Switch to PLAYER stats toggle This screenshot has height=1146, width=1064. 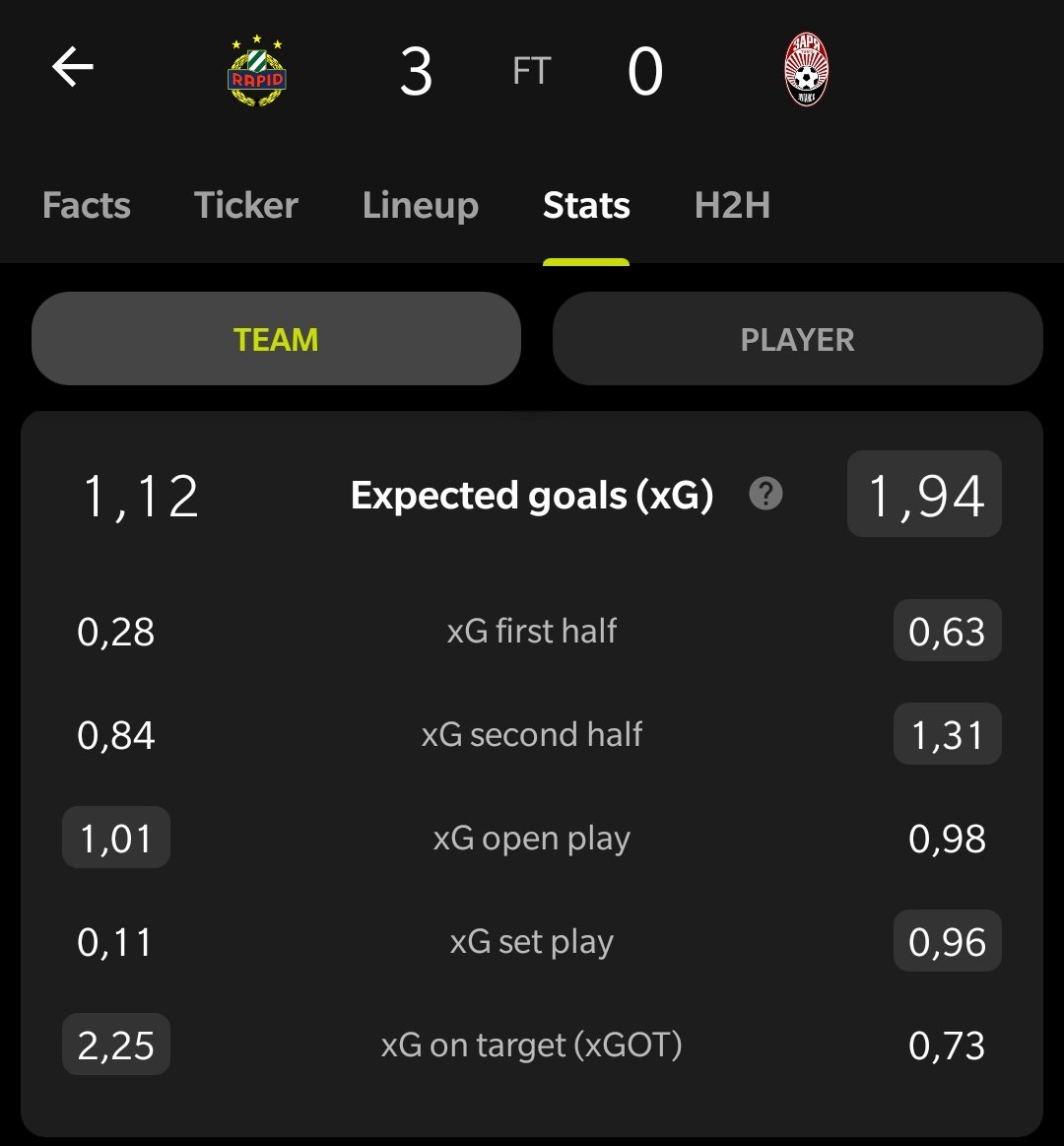pyautogui.click(x=797, y=338)
